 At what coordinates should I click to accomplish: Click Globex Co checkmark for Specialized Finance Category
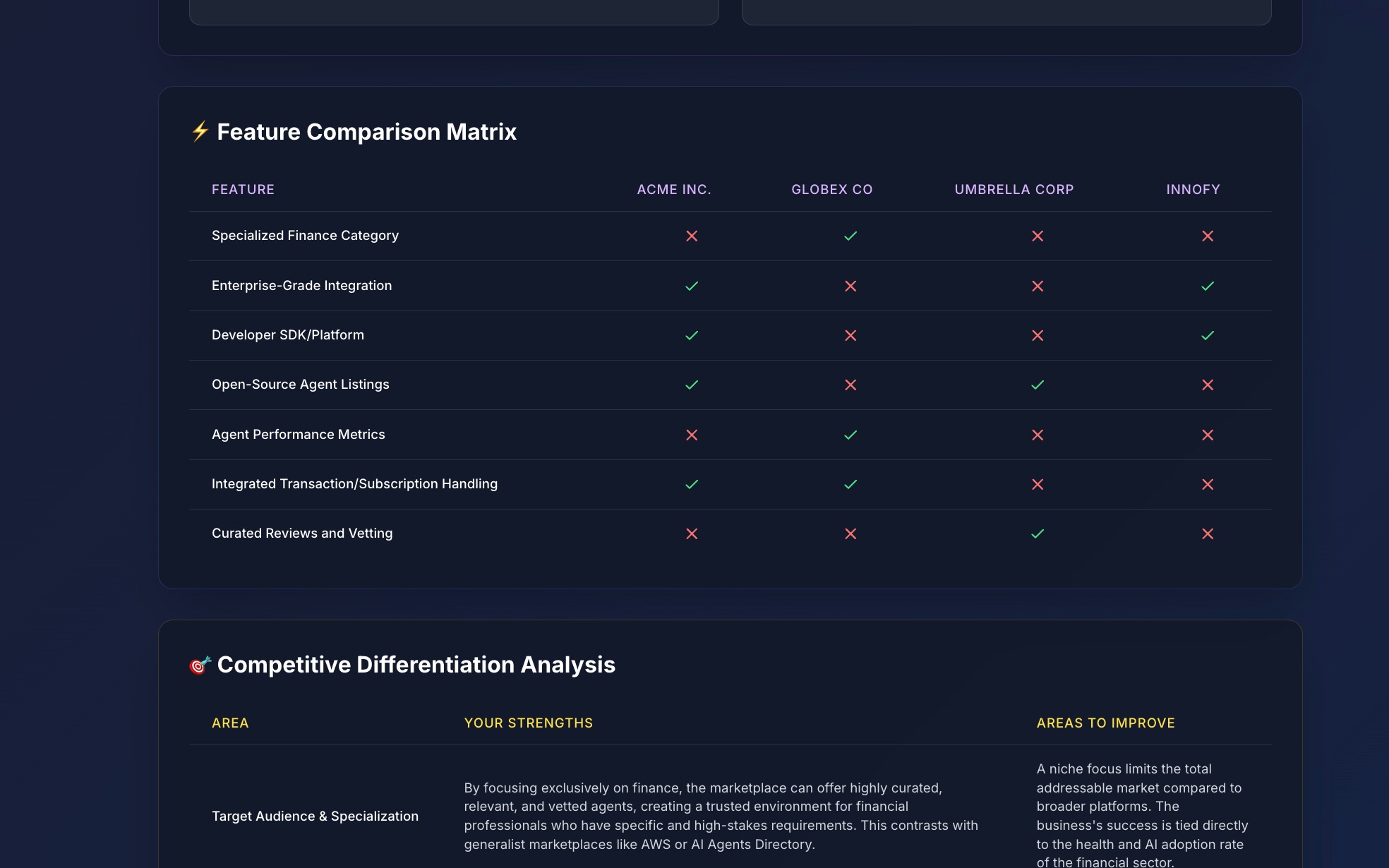coord(850,236)
